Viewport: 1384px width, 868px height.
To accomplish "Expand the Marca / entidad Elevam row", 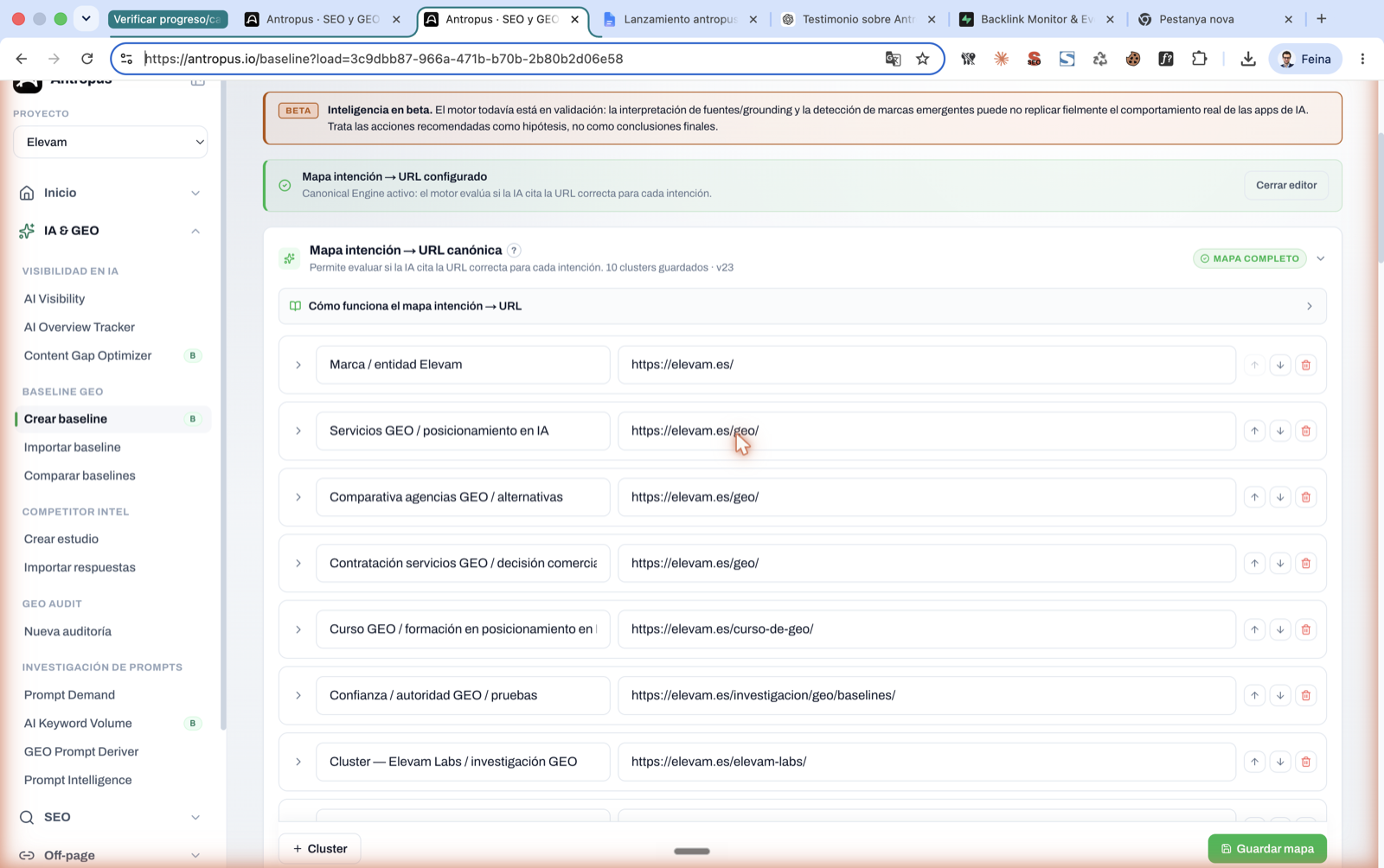I will click(x=298, y=365).
